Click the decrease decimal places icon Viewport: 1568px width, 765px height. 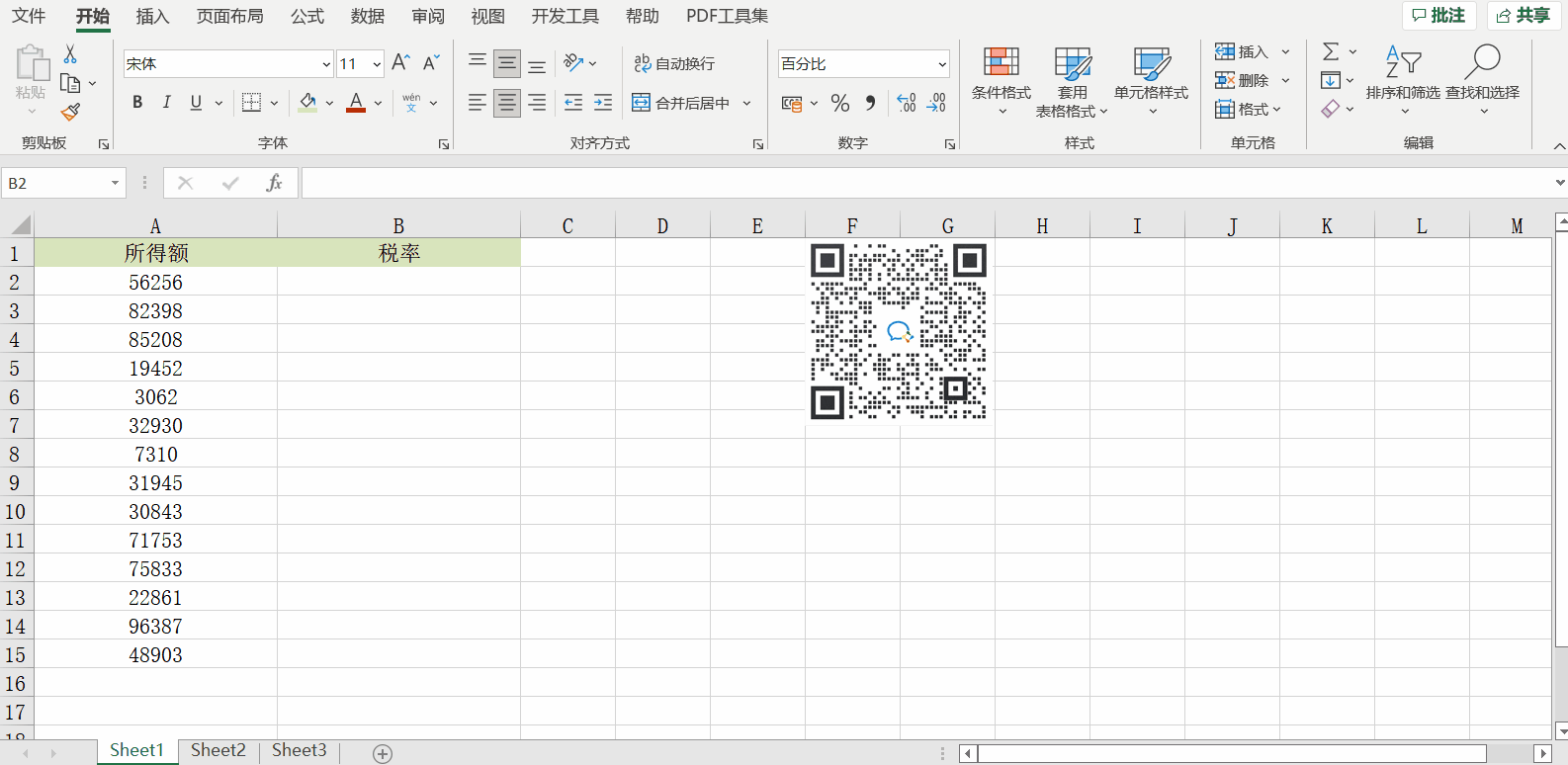point(936,103)
